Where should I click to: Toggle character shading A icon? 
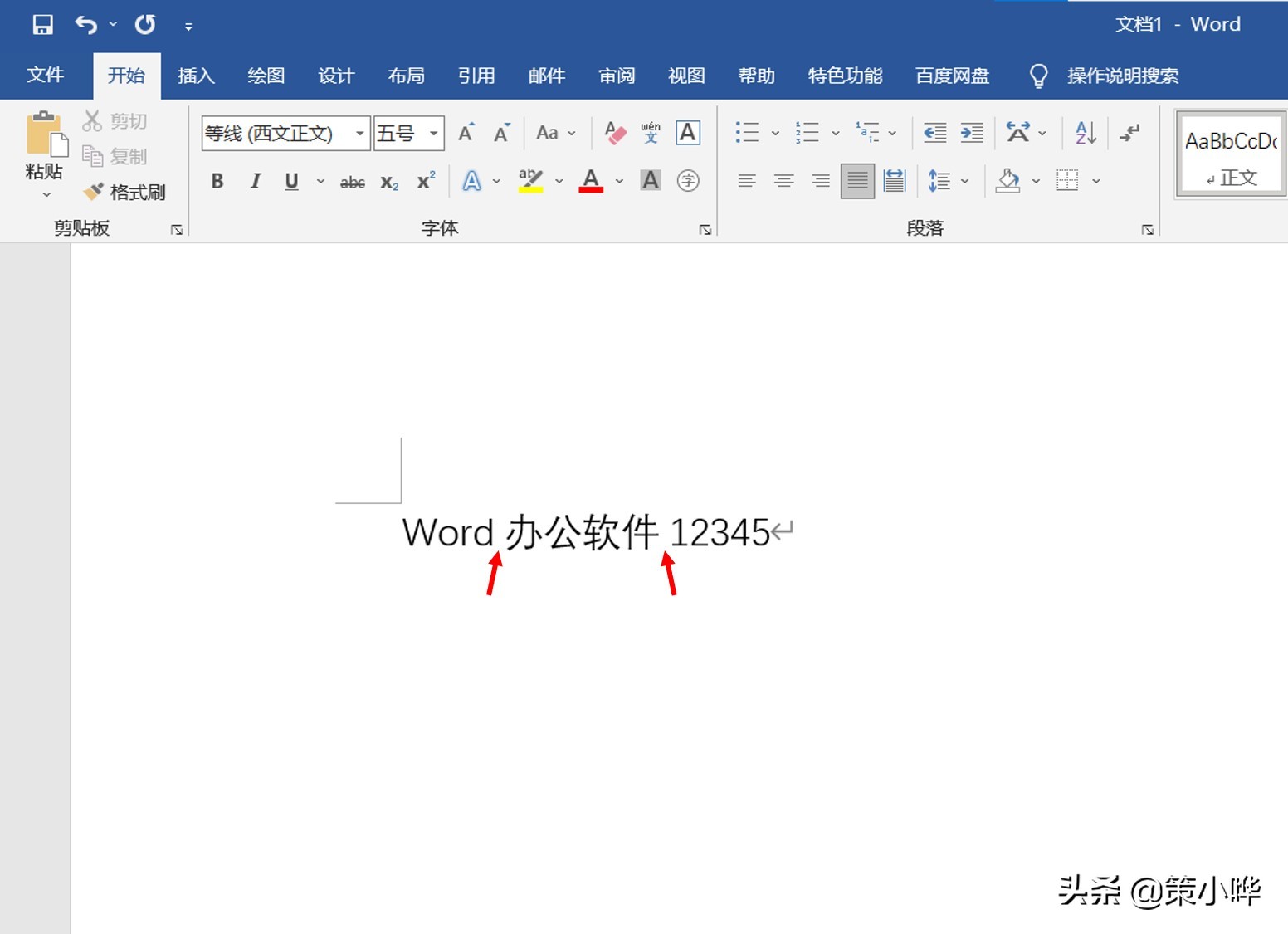tap(651, 180)
